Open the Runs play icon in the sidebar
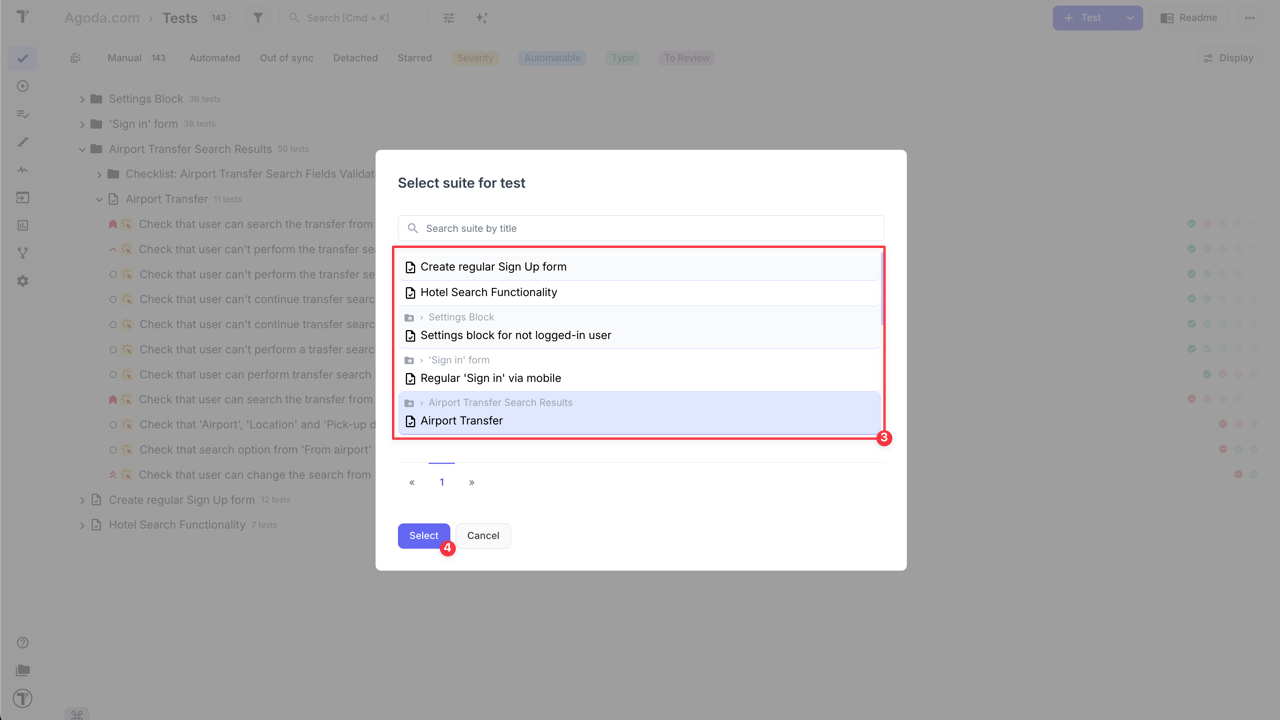 pos(22,86)
